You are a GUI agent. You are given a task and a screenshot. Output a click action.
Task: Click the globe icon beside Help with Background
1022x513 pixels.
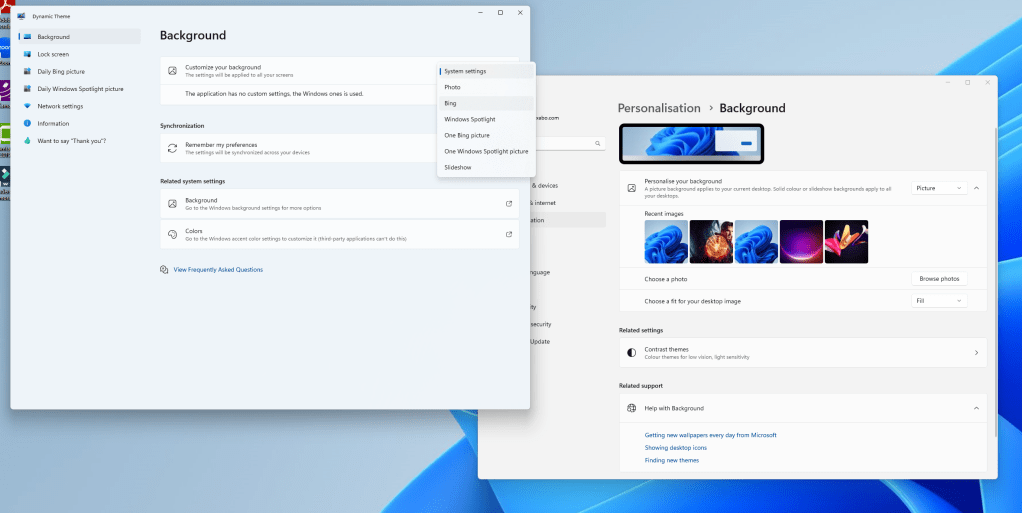pos(631,408)
